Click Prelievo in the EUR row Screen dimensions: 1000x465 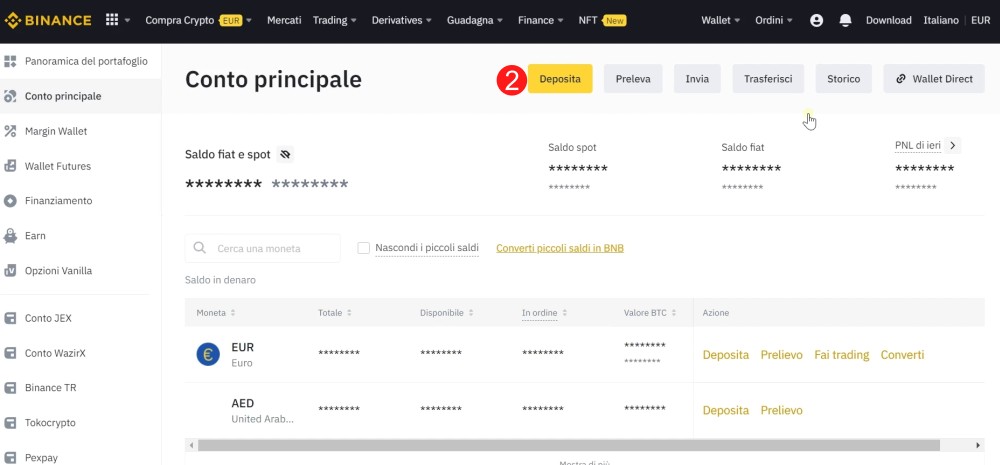point(781,355)
